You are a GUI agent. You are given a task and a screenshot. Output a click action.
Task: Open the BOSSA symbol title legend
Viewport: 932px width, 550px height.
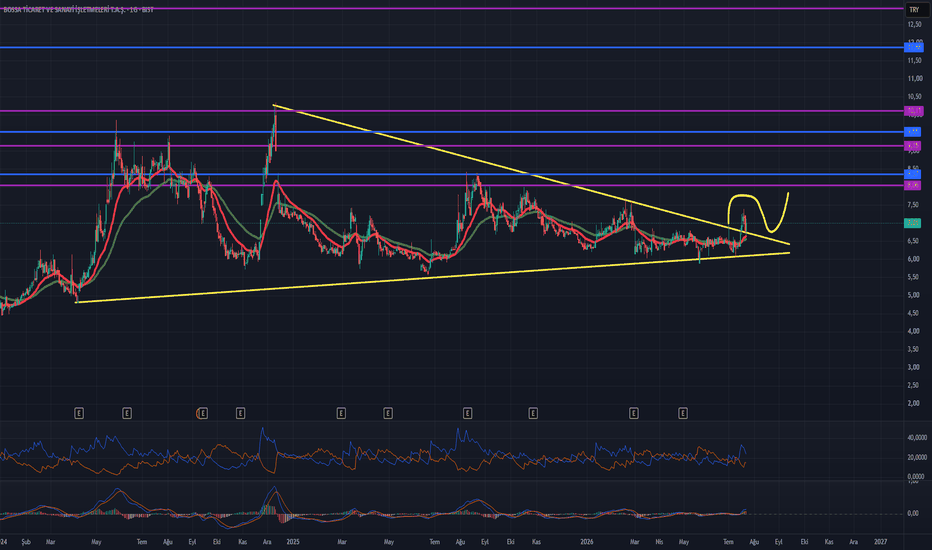tap(78, 10)
